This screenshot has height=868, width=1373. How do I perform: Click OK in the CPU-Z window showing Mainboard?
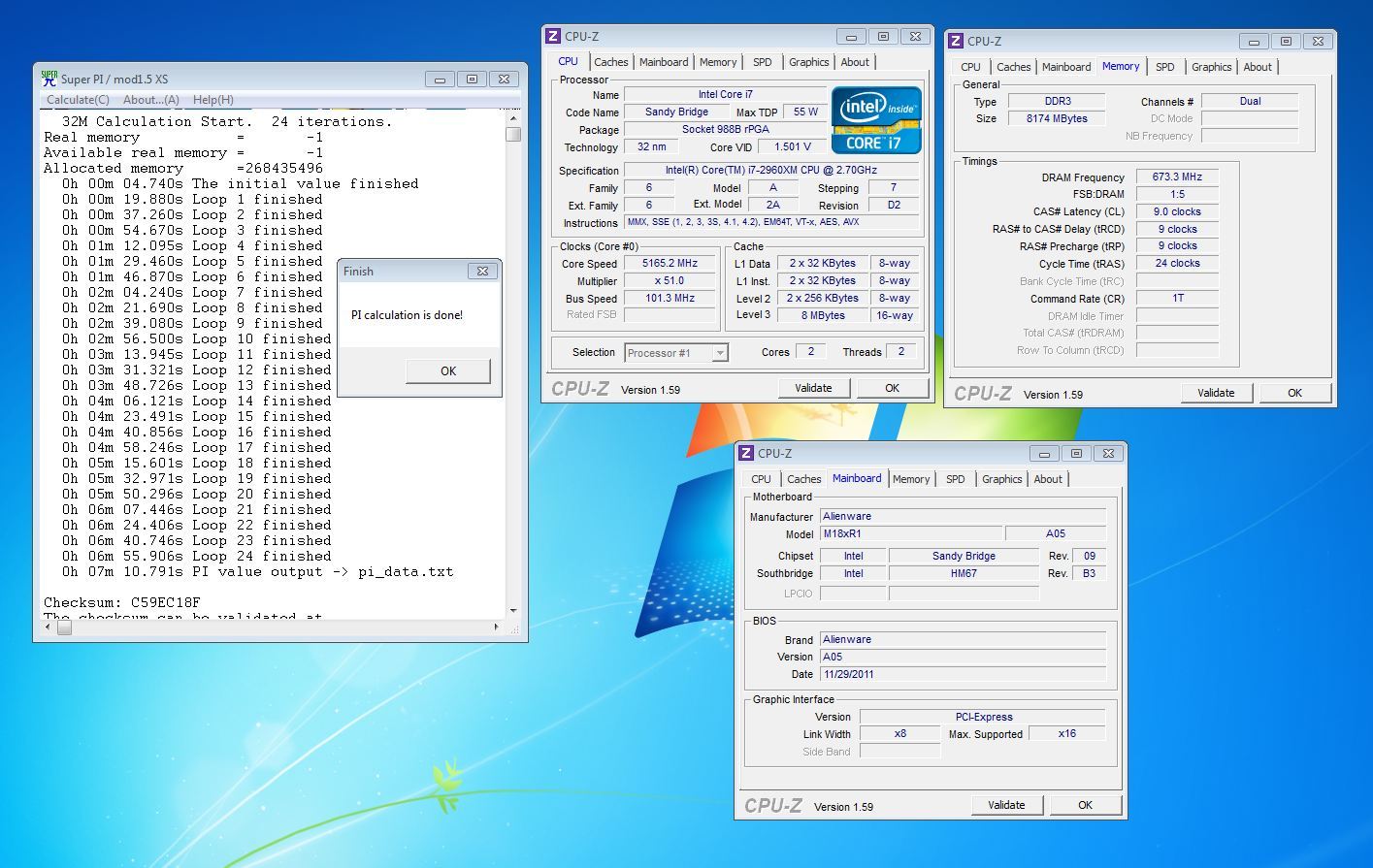click(1085, 805)
